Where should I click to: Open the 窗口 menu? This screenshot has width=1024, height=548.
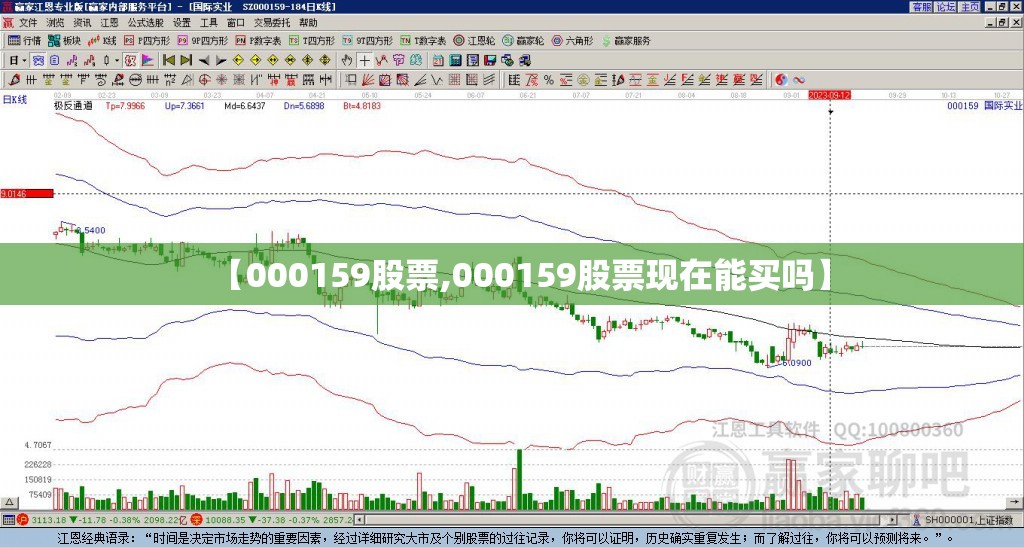pyautogui.click(x=236, y=23)
